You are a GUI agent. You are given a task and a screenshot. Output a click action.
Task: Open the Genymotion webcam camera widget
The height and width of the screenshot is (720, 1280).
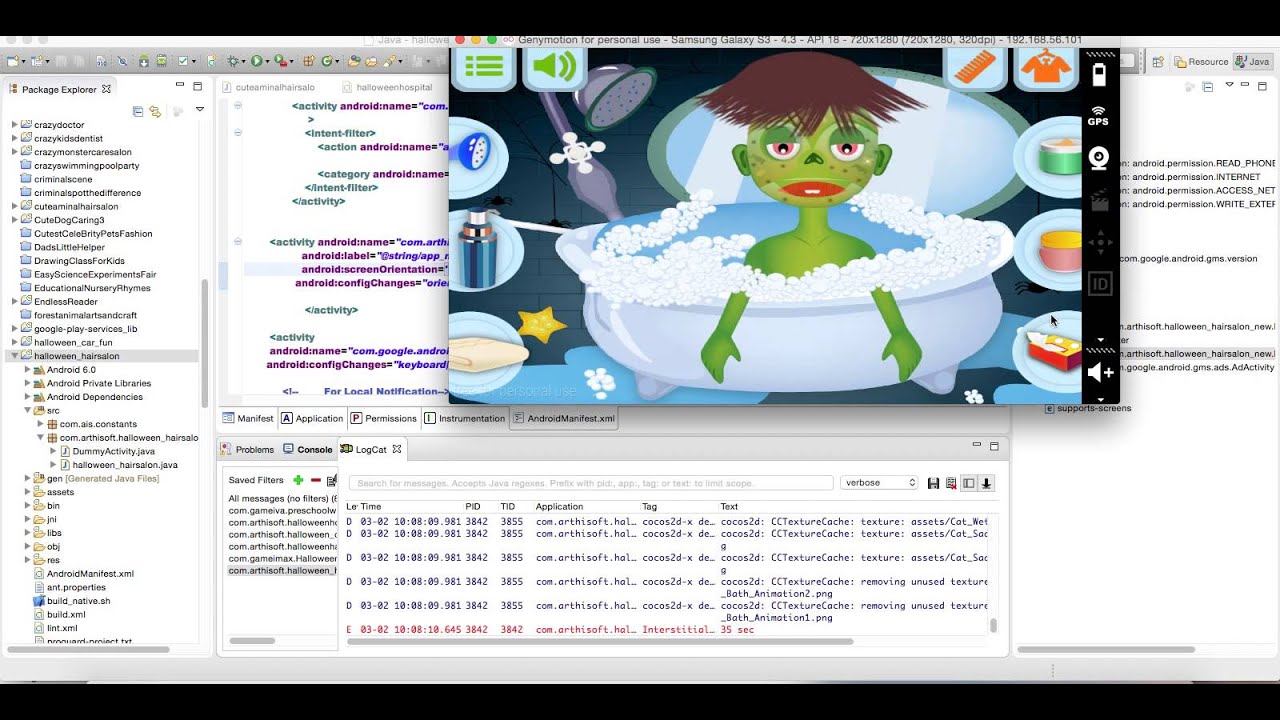pyautogui.click(x=1099, y=158)
